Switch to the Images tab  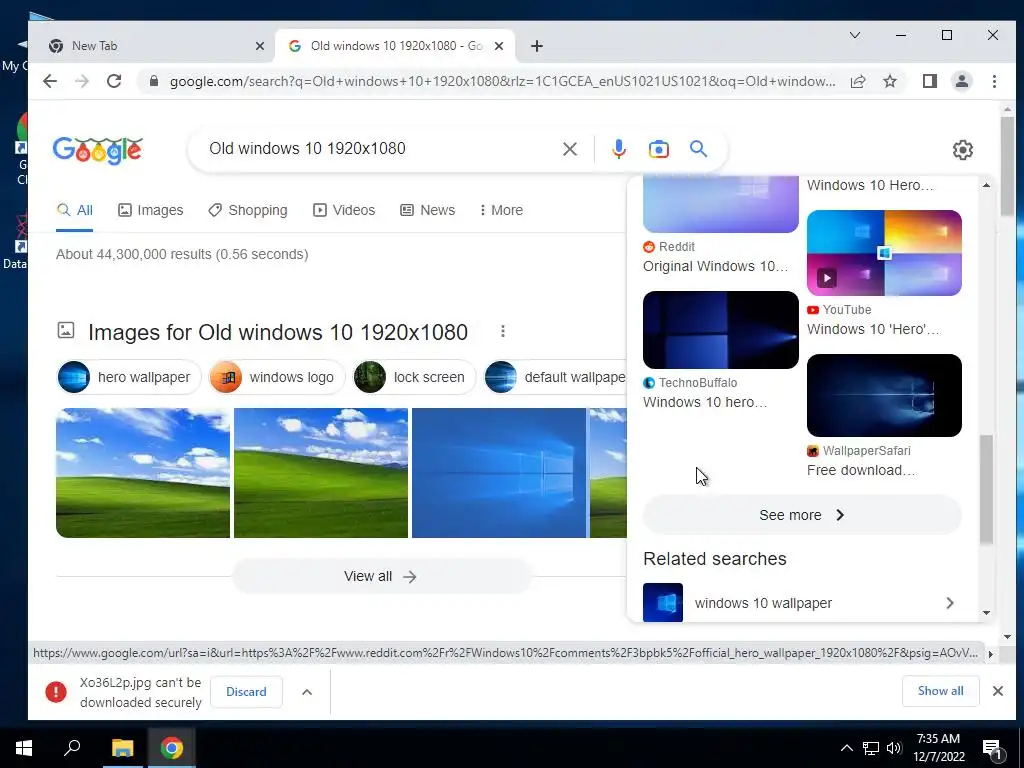tap(150, 210)
